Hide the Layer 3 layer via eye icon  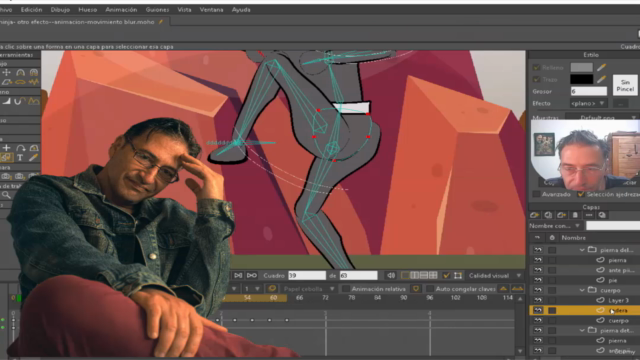click(x=538, y=300)
